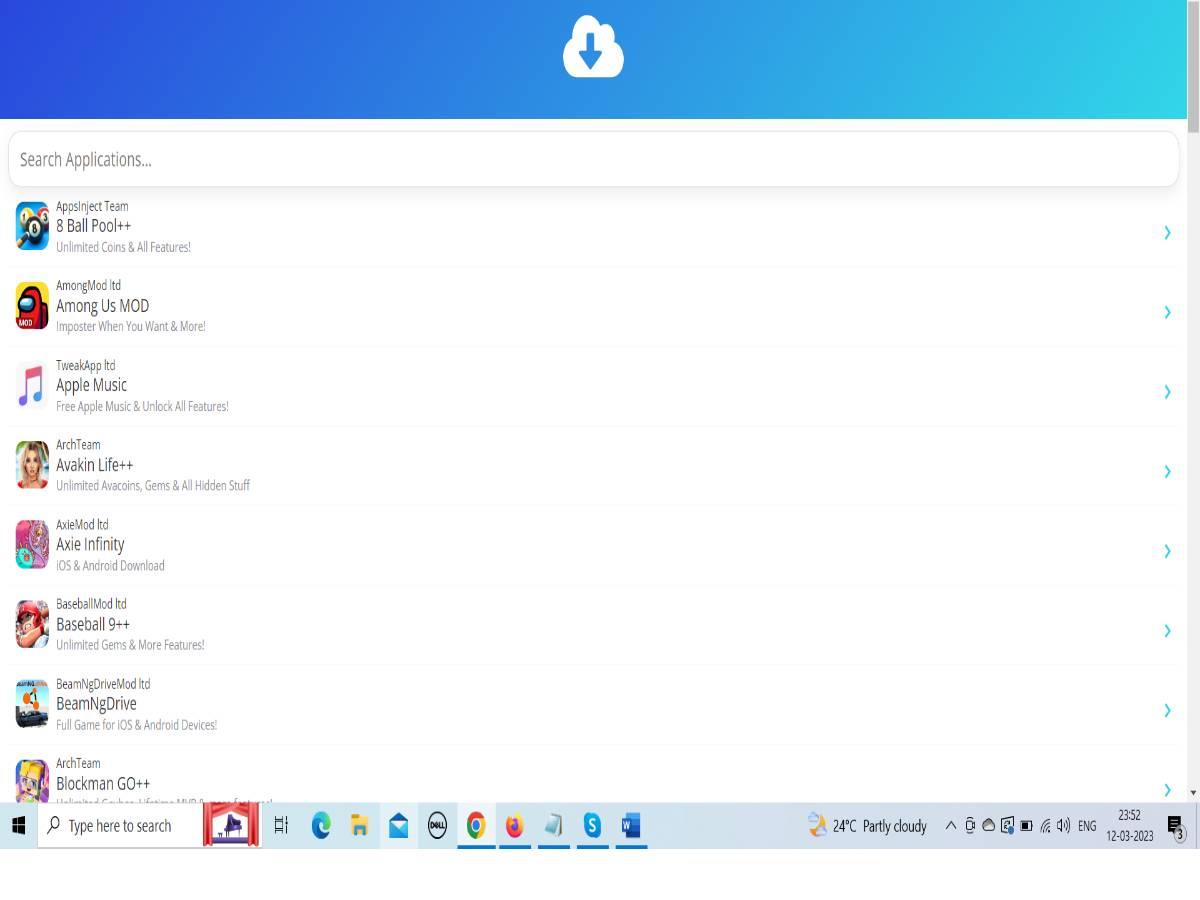Click the ENG language indicator
Image resolution: width=1200 pixels, height=900 pixels.
pyautogui.click(x=1087, y=826)
